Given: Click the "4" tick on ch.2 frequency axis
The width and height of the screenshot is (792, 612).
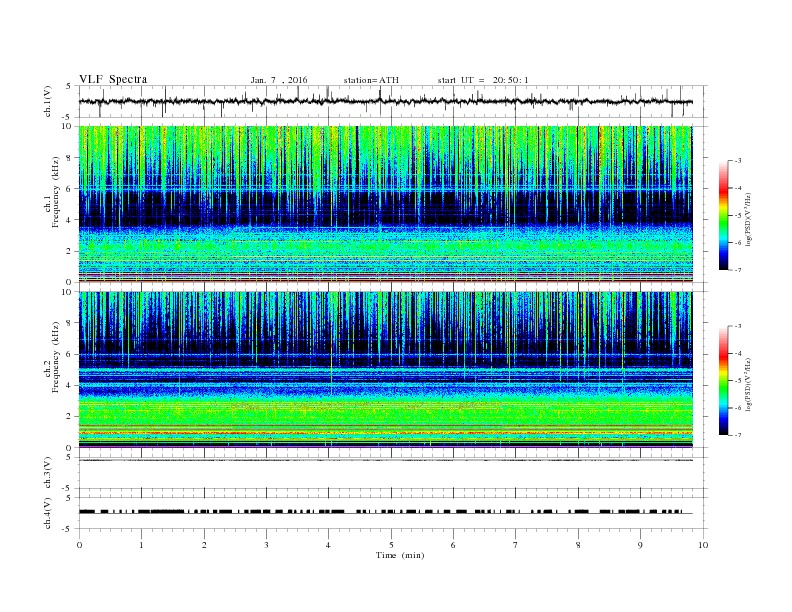Looking at the screenshot, I should click(x=70, y=385).
